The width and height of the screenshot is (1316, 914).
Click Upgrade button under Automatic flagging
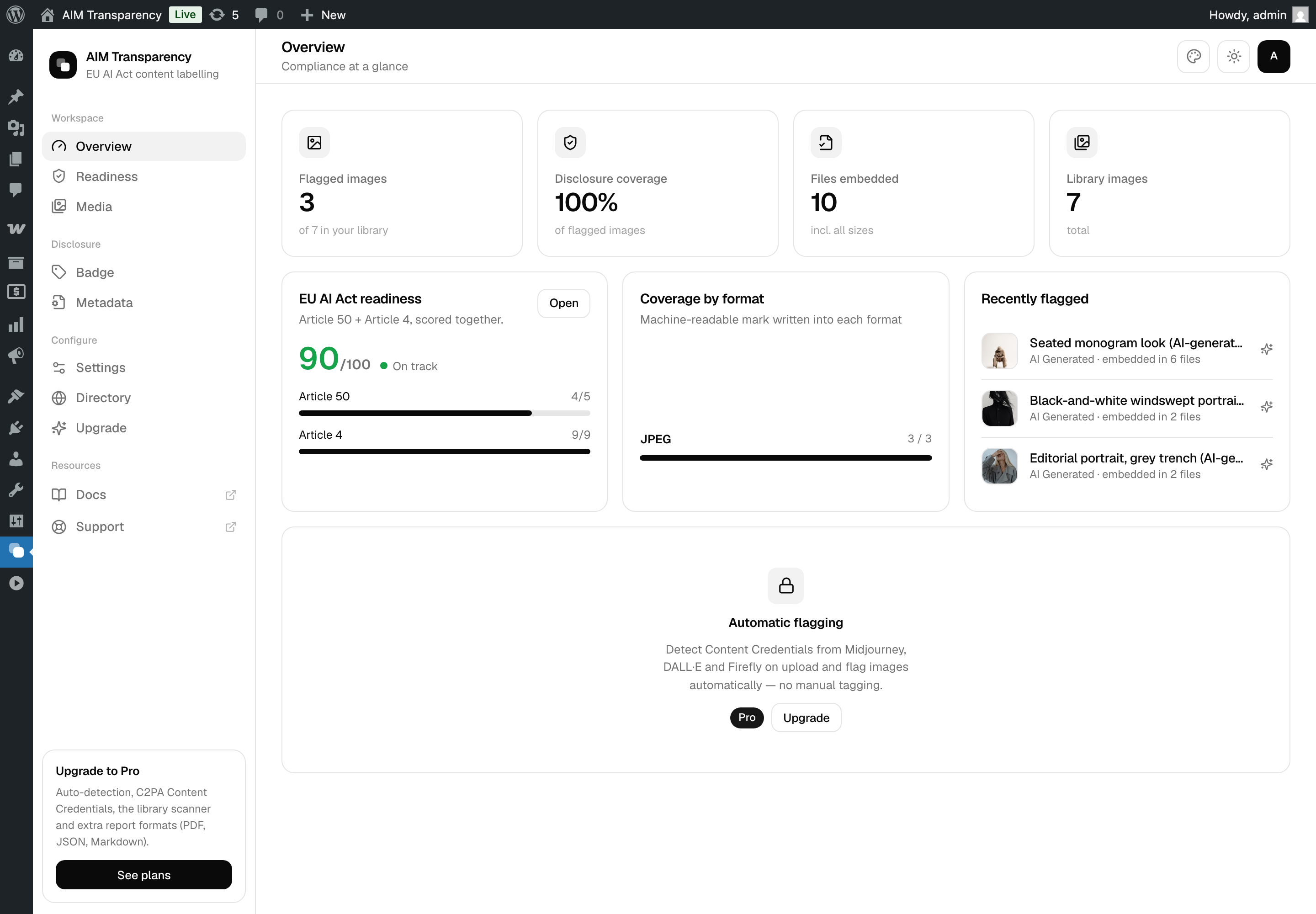click(806, 717)
